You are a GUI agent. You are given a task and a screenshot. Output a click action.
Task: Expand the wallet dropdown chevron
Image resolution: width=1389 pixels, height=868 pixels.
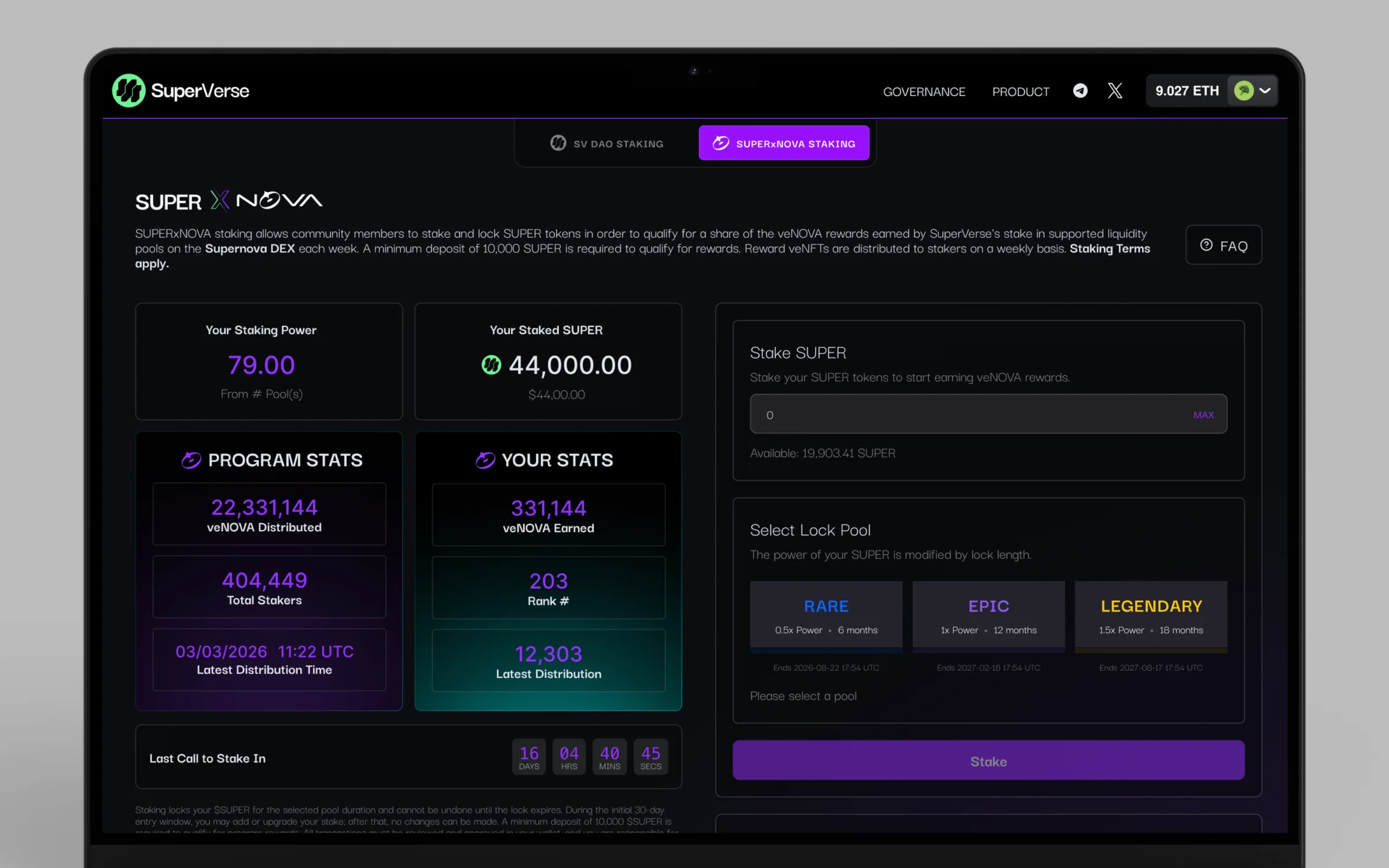[x=1265, y=91]
